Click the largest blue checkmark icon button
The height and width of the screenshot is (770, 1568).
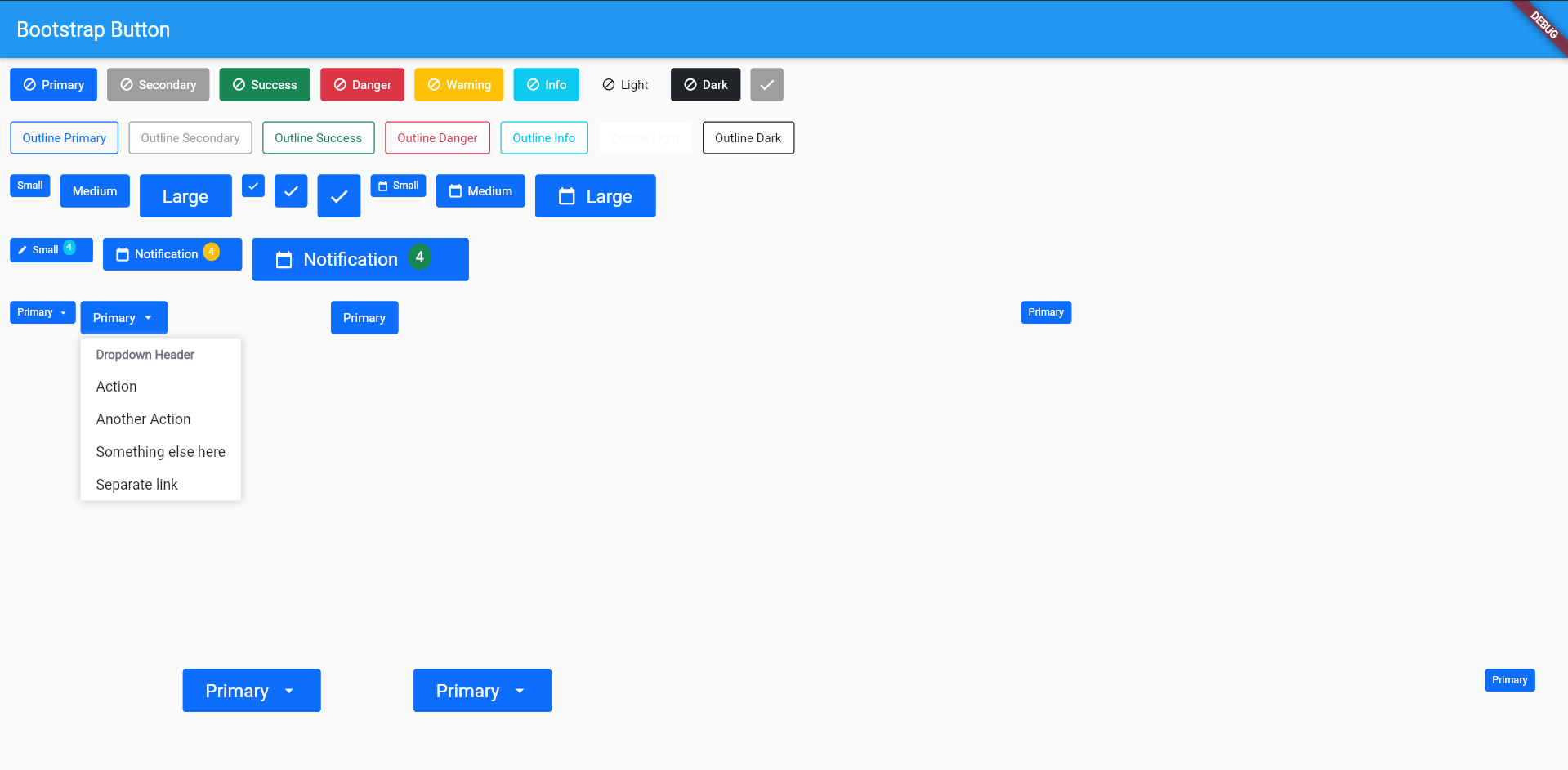click(x=339, y=196)
